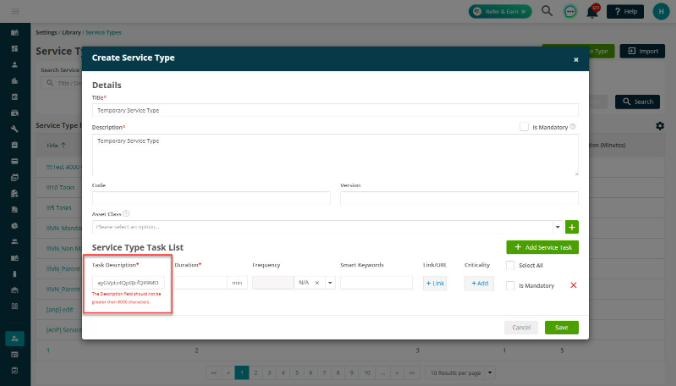Viewport: 676px width, 386px height.
Task: Open the table settings gear icon
Action: pyautogui.click(x=660, y=126)
